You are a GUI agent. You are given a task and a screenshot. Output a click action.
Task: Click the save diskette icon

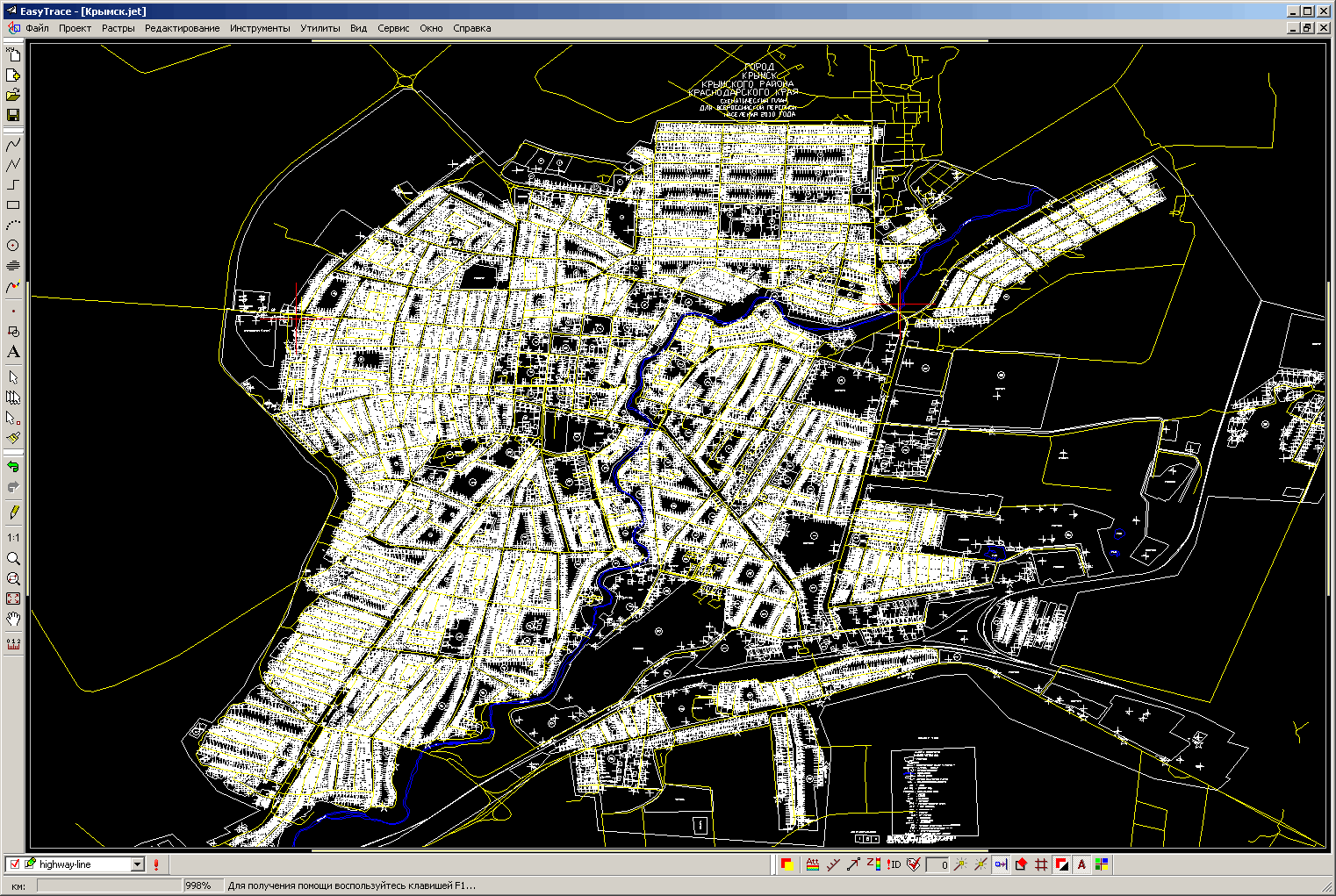pos(13,115)
